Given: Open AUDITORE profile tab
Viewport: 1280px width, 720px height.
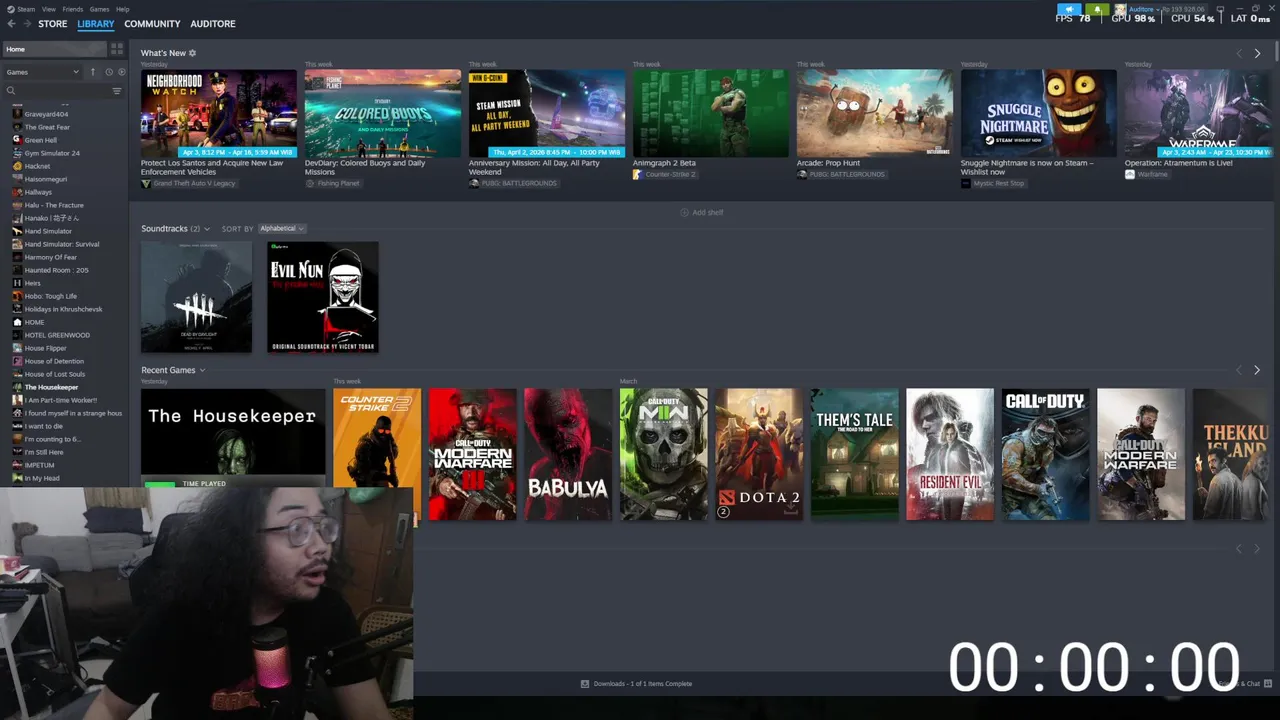Looking at the screenshot, I should 213,23.
